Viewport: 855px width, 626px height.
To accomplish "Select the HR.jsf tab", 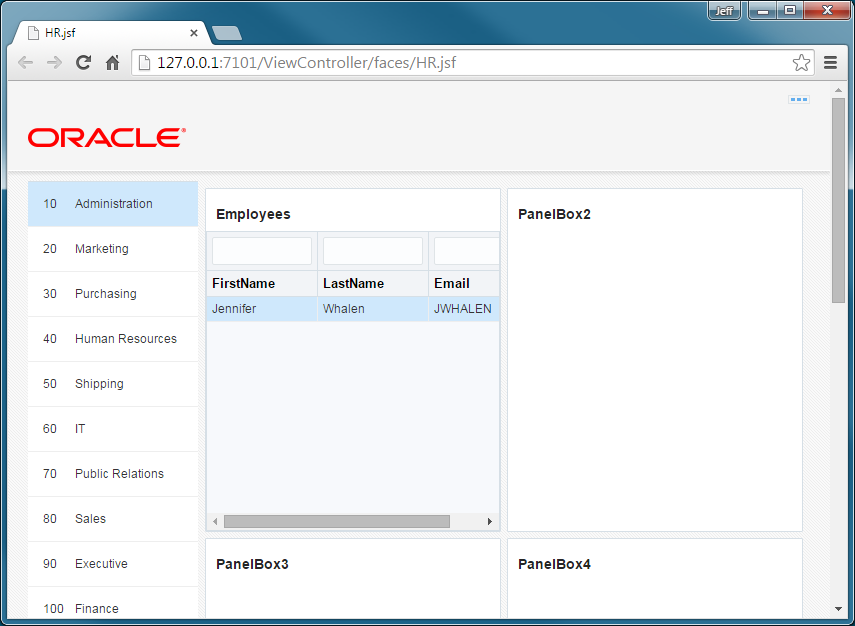I will (x=109, y=33).
